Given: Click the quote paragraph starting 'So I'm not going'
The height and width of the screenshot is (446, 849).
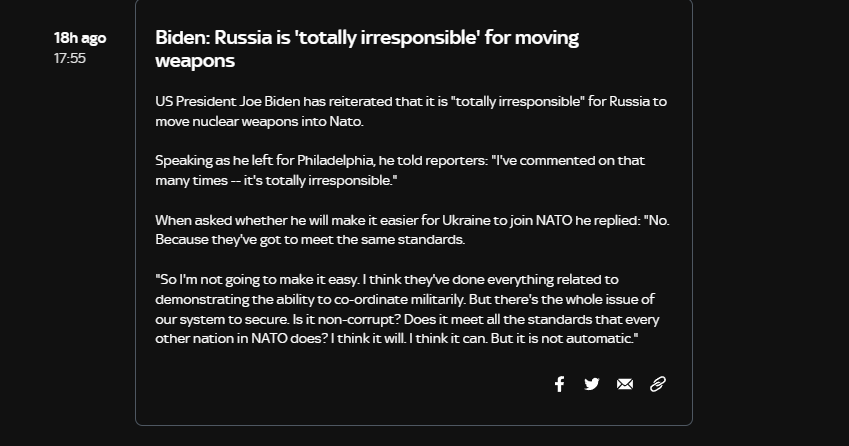Looking at the screenshot, I should (407, 309).
